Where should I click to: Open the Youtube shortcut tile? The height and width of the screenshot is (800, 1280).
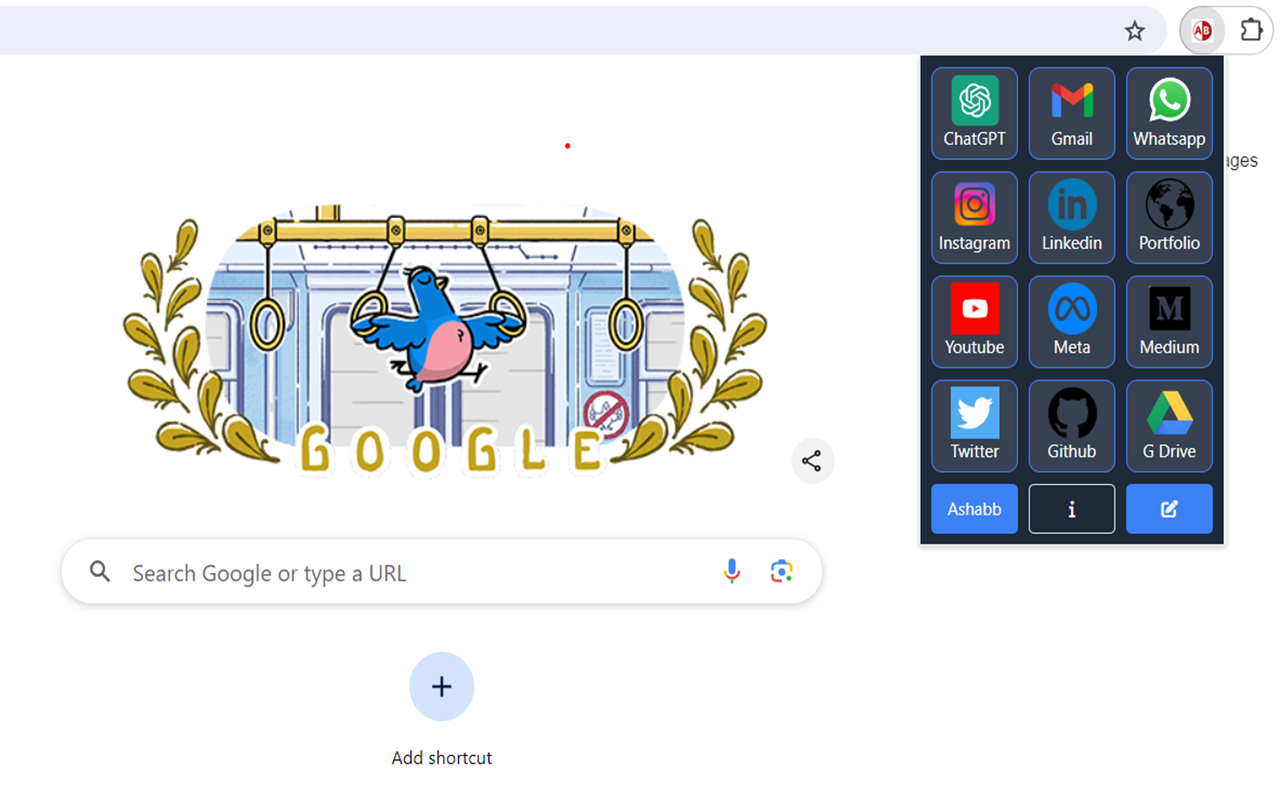pyautogui.click(x=974, y=321)
